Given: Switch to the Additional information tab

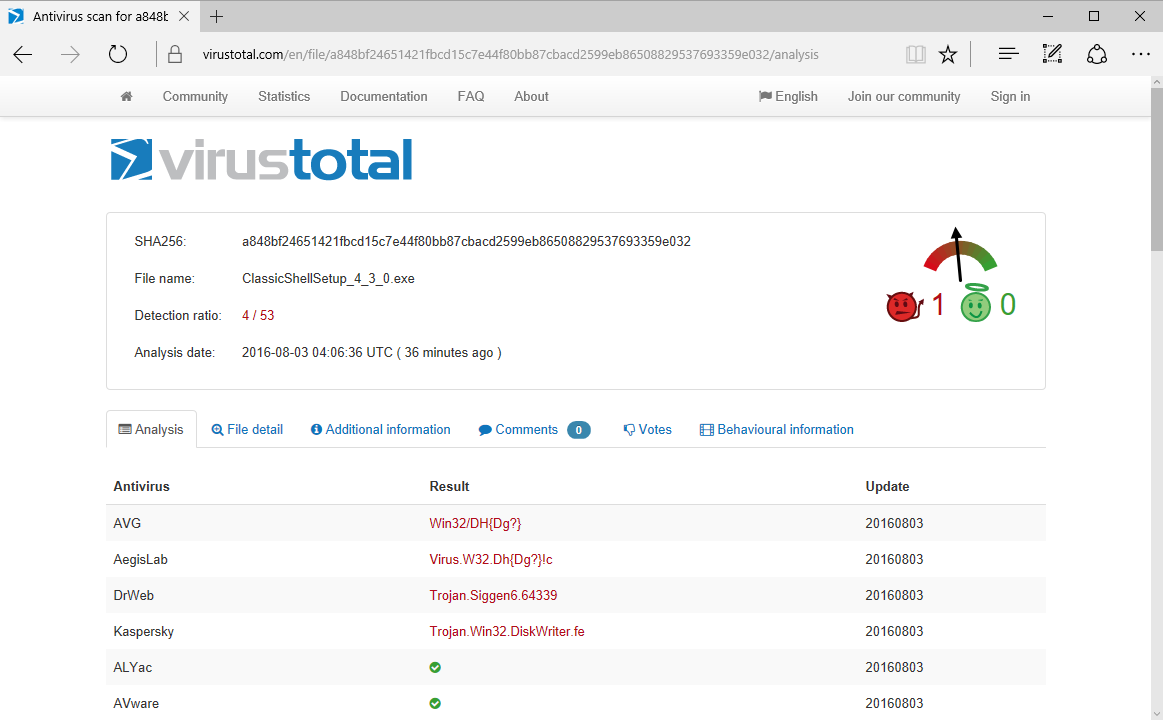Looking at the screenshot, I should click(x=380, y=429).
